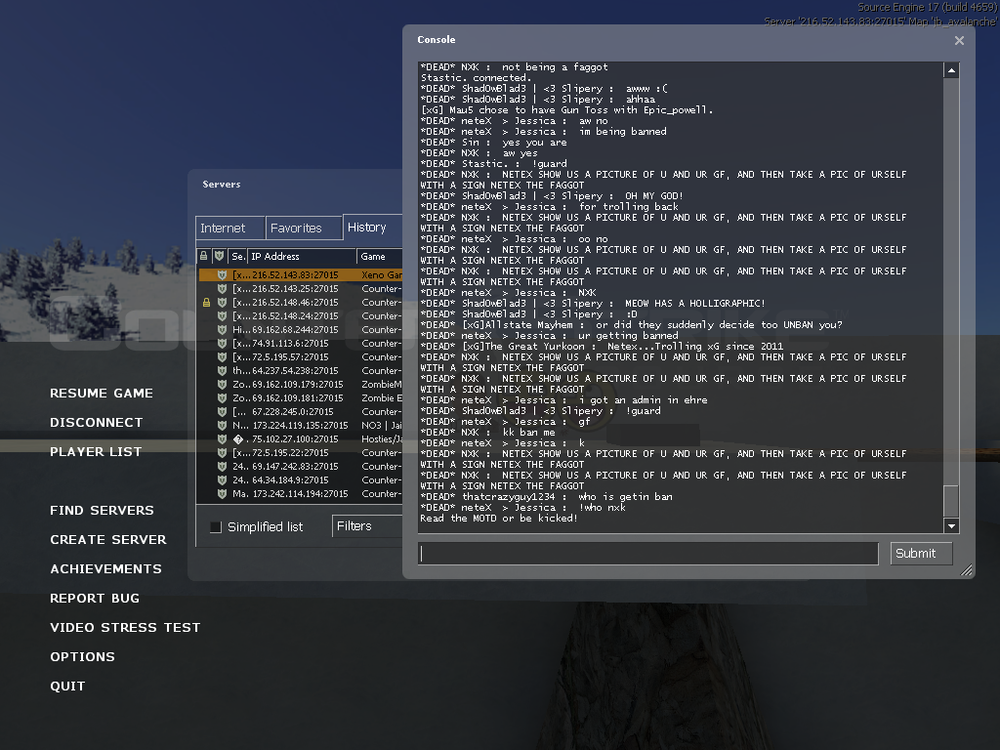Select server 216.52.143.25:27015 row
This screenshot has width=1000, height=750.
[300, 288]
